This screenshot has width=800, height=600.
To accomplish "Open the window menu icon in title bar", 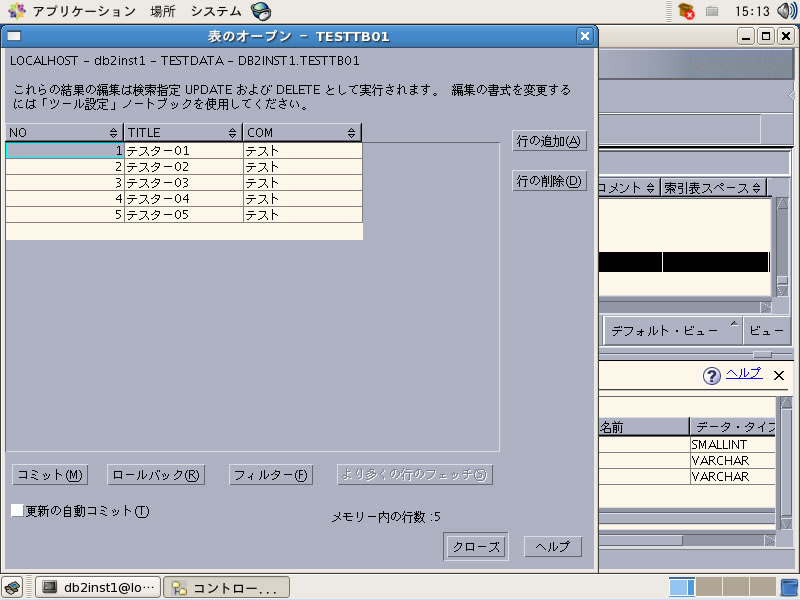I will (14, 37).
